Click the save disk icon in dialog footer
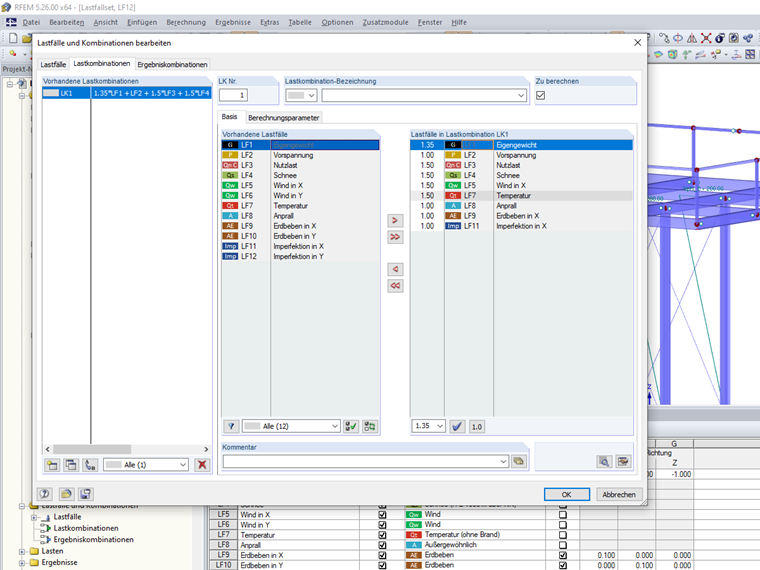This screenshot has height=570, width=760. pos(85,494)
